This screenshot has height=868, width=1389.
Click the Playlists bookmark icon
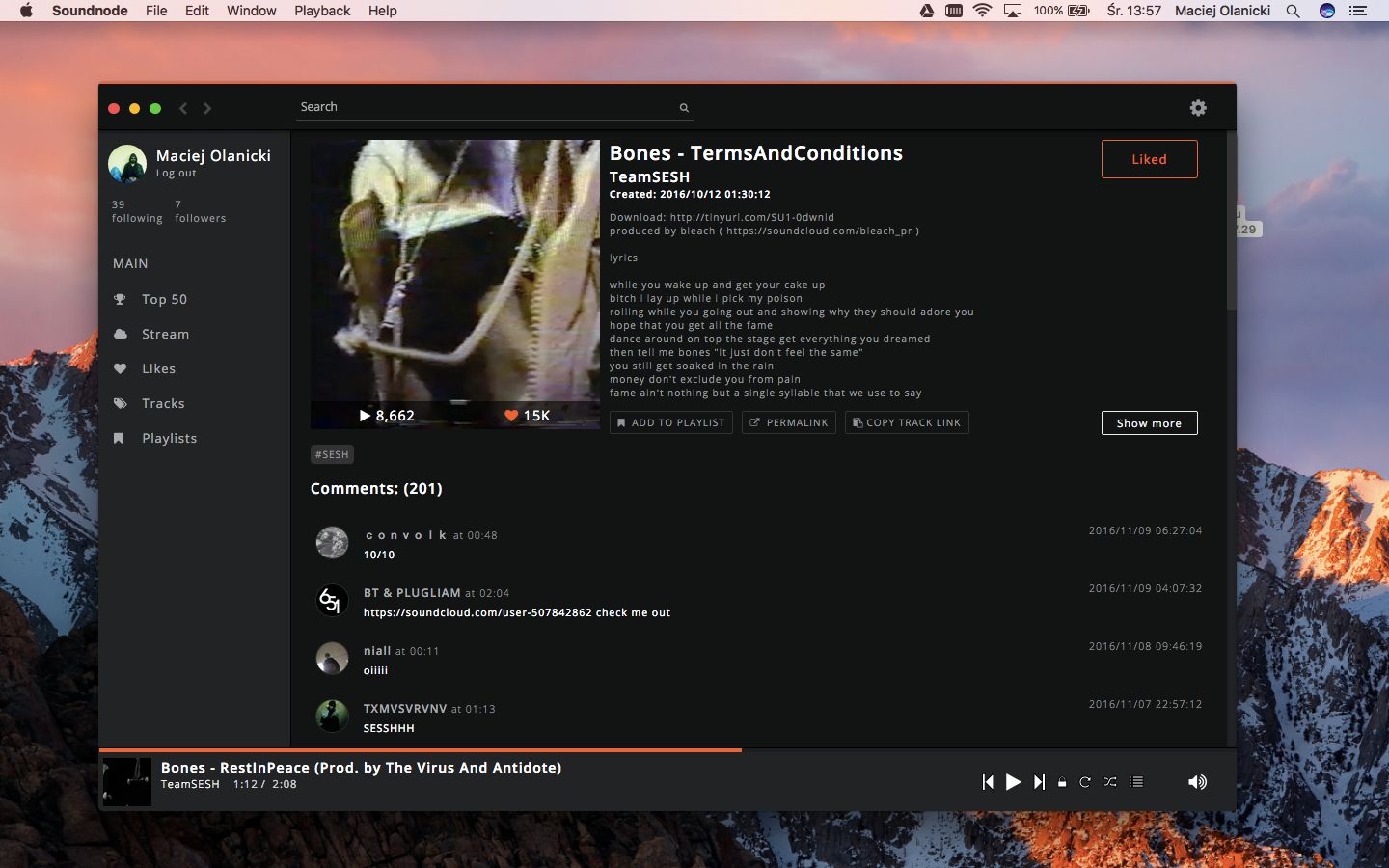(x=119, y=438)
